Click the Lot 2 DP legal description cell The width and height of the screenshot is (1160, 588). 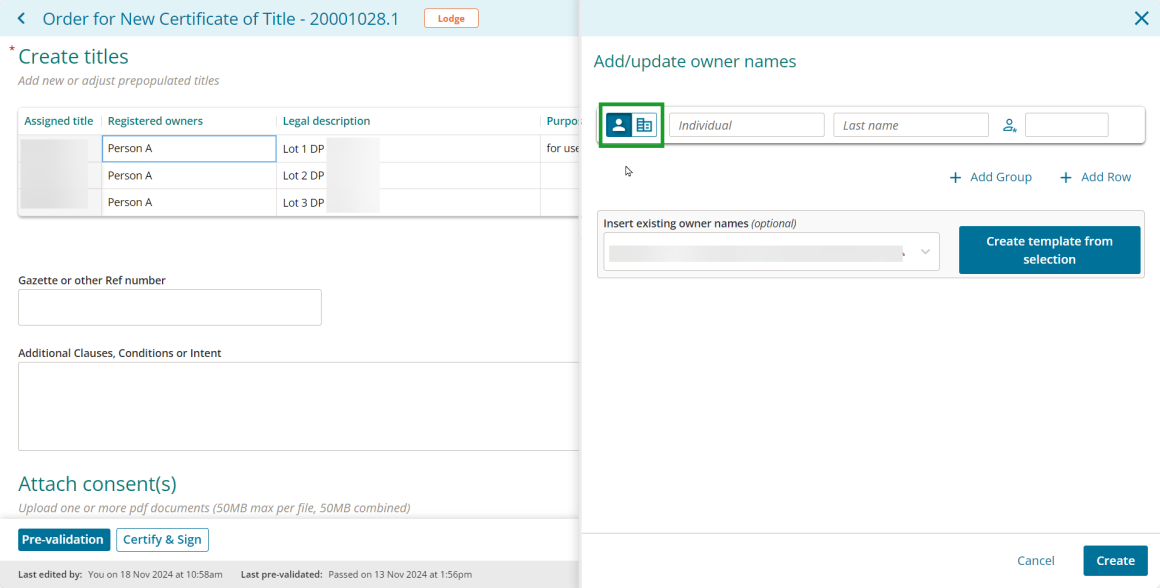(x=408, y=175)
